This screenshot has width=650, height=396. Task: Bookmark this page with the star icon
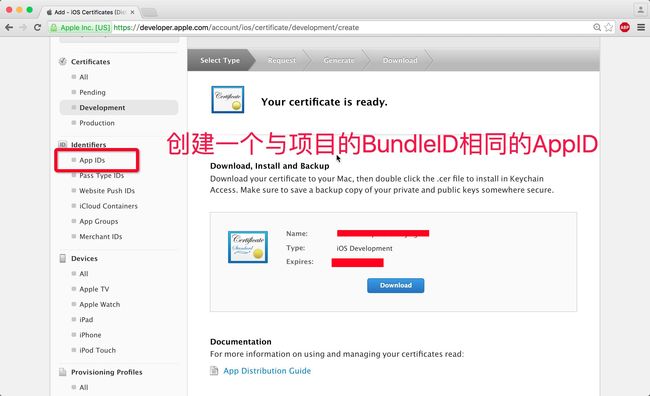[609, 27]
